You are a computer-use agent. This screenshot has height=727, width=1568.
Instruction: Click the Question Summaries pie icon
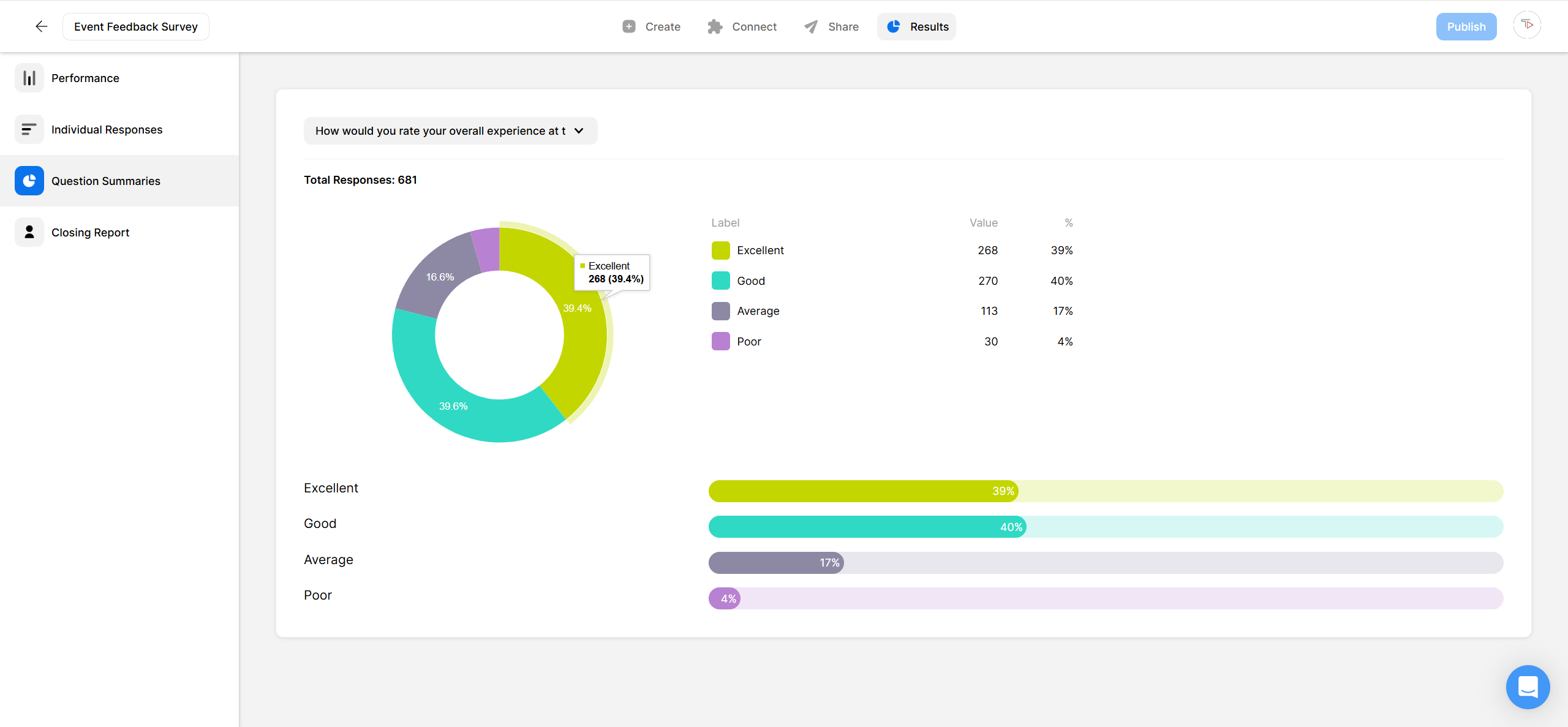pos(29,181)
